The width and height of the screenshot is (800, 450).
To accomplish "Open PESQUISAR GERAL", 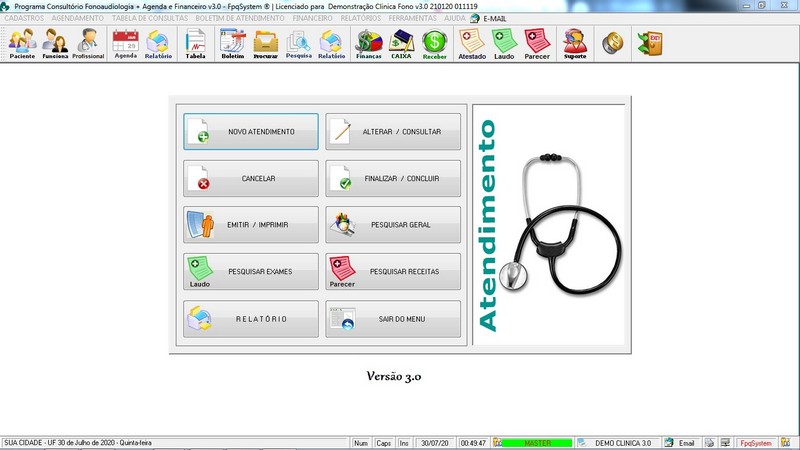I will 393,224.
